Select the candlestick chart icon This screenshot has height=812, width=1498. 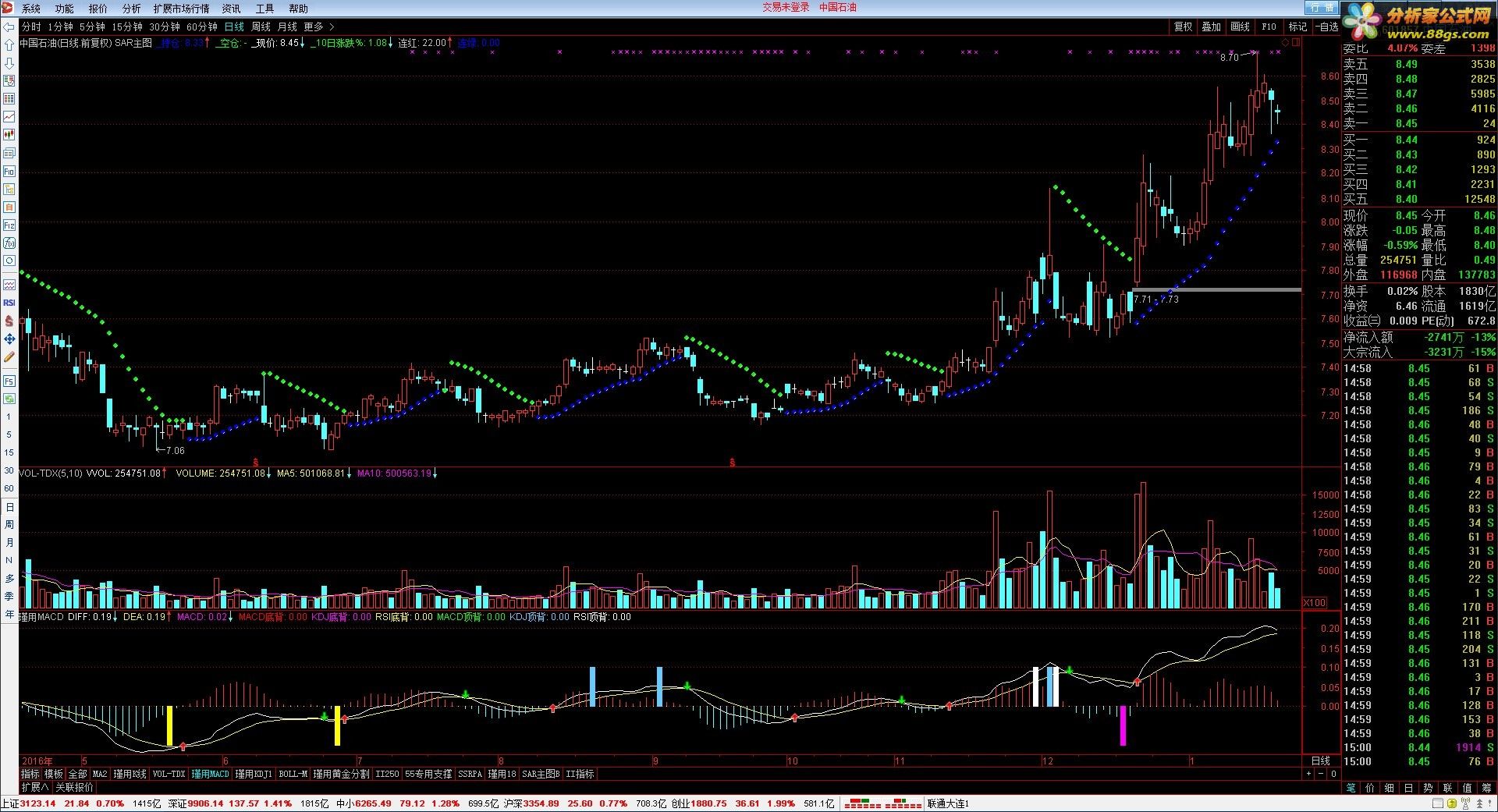coord(9,135)
